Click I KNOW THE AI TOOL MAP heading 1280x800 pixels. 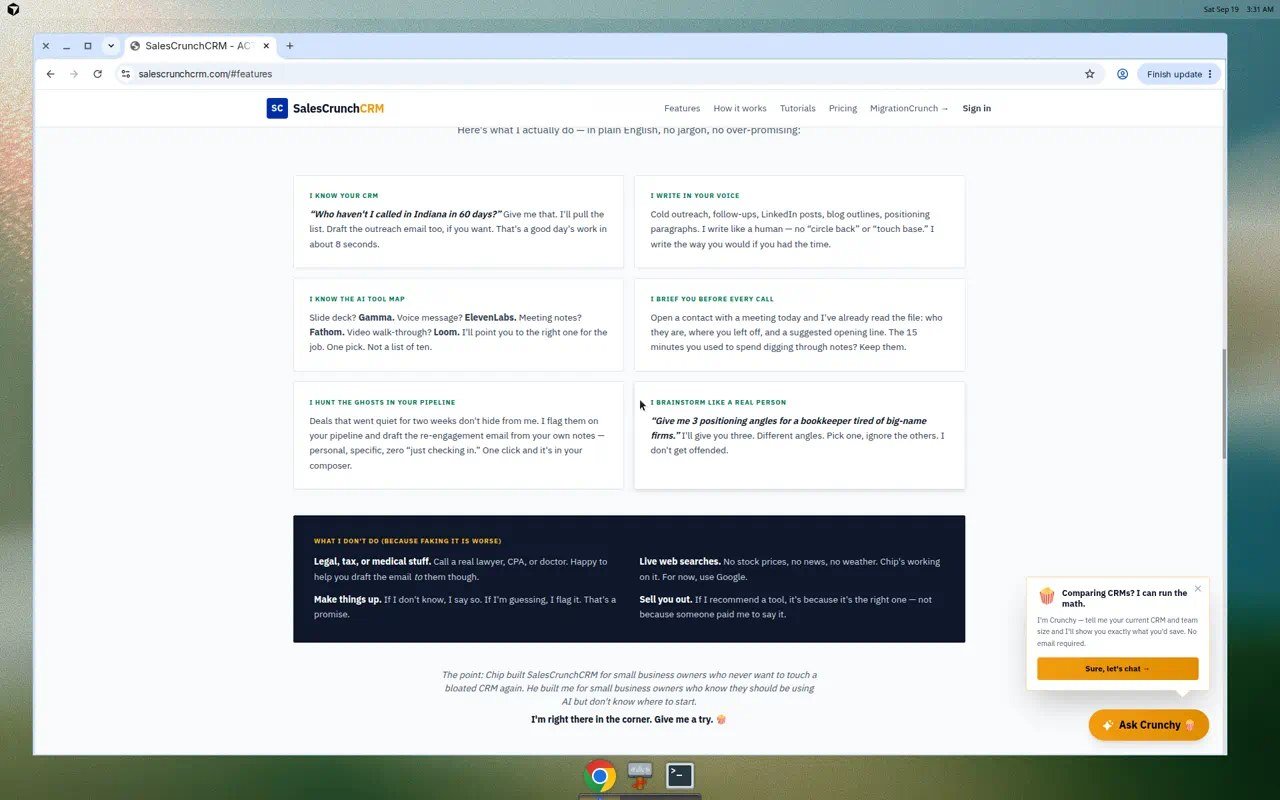(357, 299)
